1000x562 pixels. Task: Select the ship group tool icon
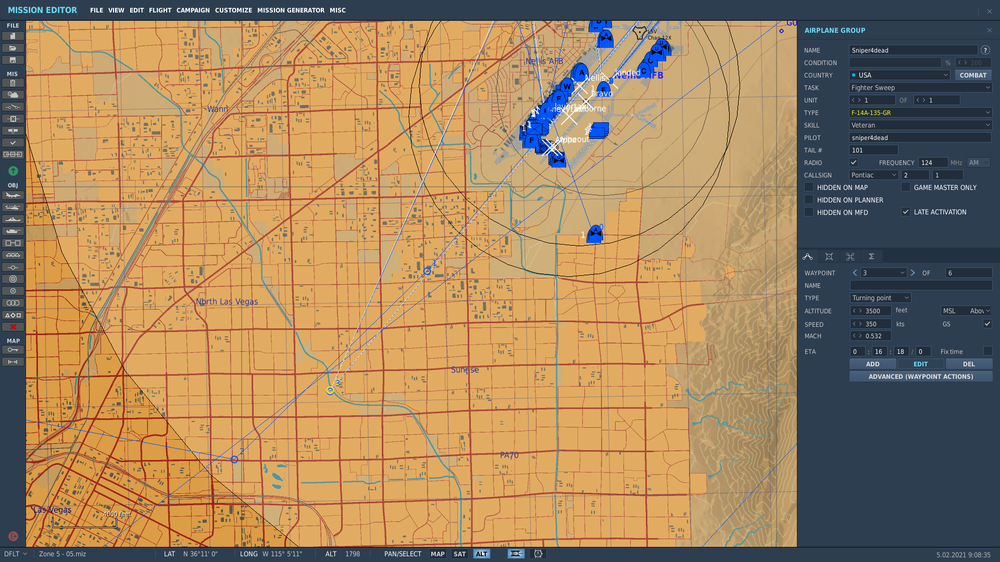[x=13, y=218]
